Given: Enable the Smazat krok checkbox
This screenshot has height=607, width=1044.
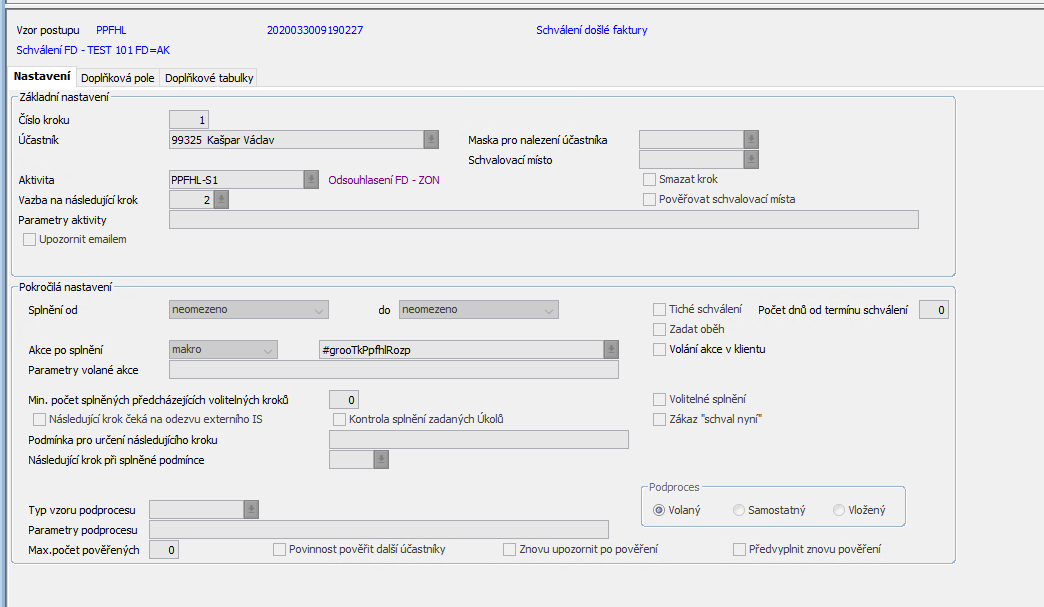Looking at the screenshot, I should click(650, 180).
